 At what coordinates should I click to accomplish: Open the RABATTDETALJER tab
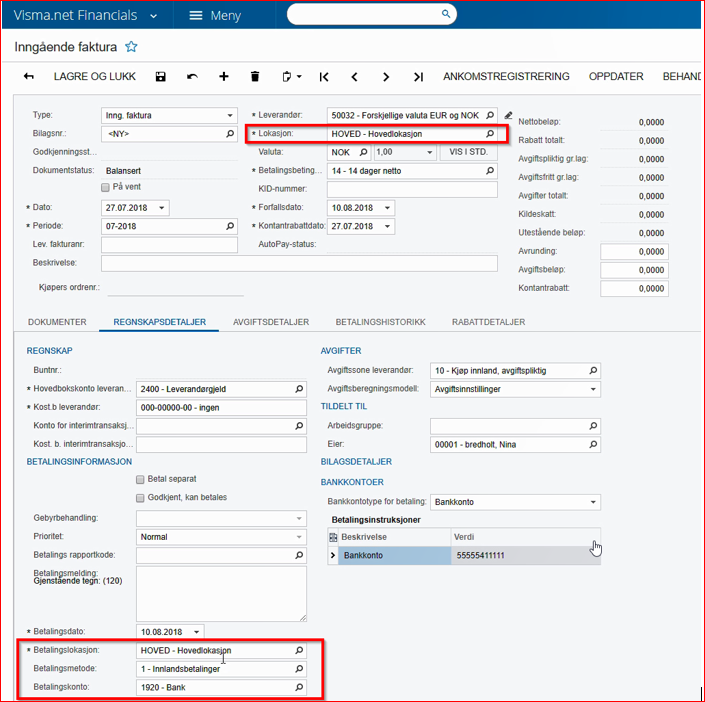point(488,322)
